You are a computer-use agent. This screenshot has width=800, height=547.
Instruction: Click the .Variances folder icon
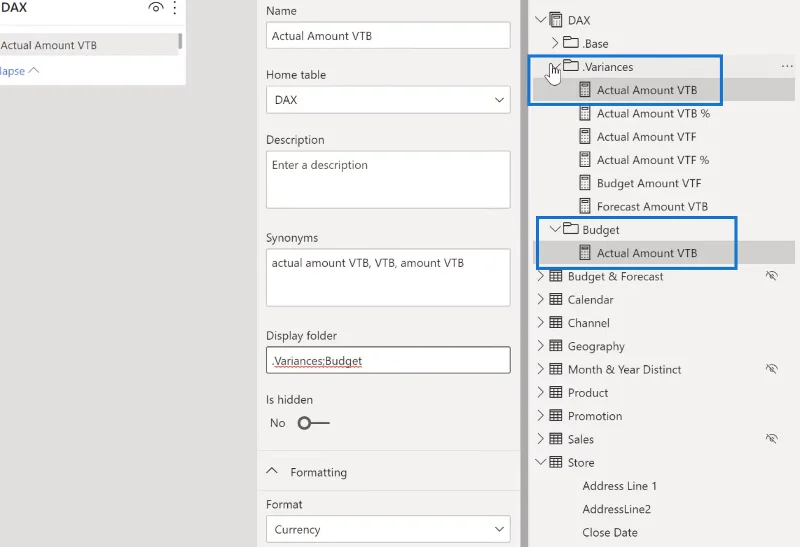(570, 66)
